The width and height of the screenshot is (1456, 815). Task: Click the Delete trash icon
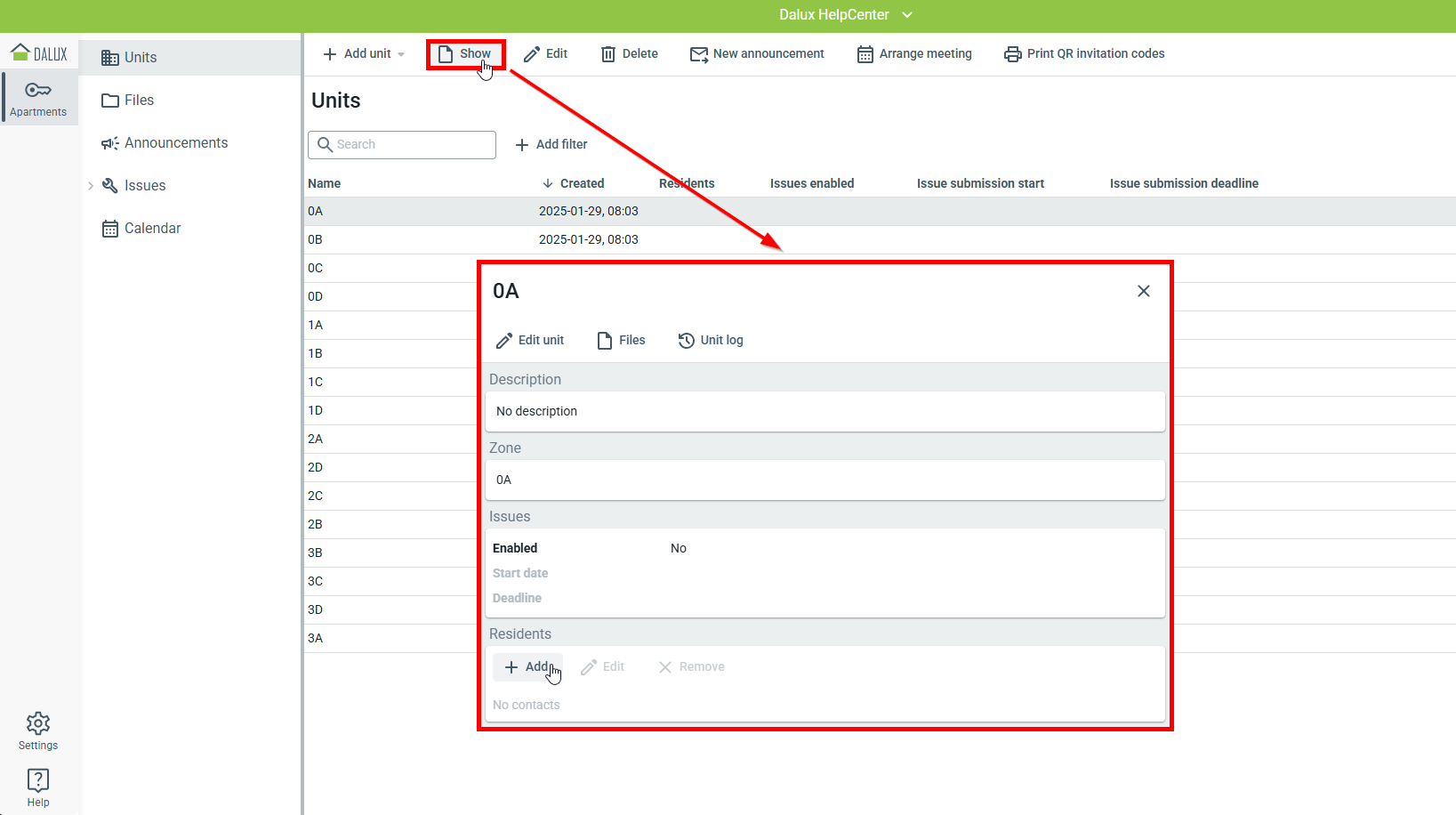[x=608, y=54]
